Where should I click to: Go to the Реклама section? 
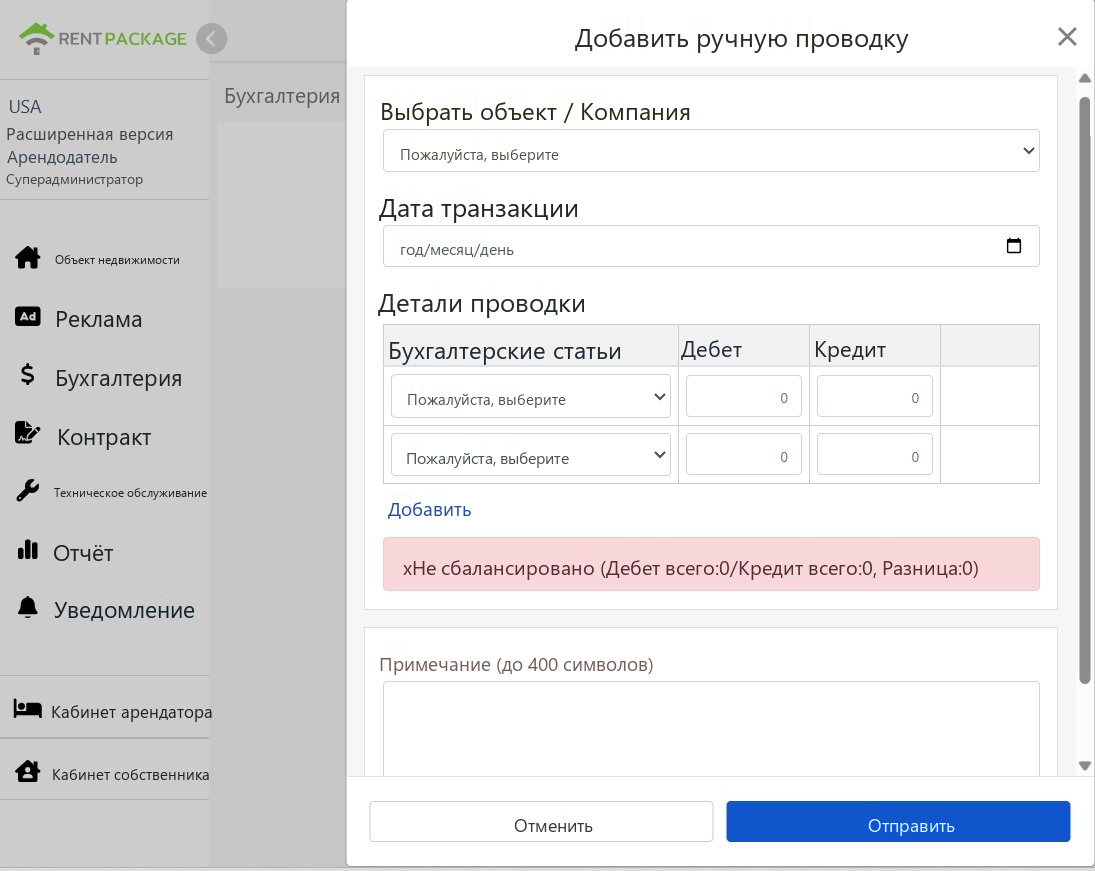pos(98,319)
